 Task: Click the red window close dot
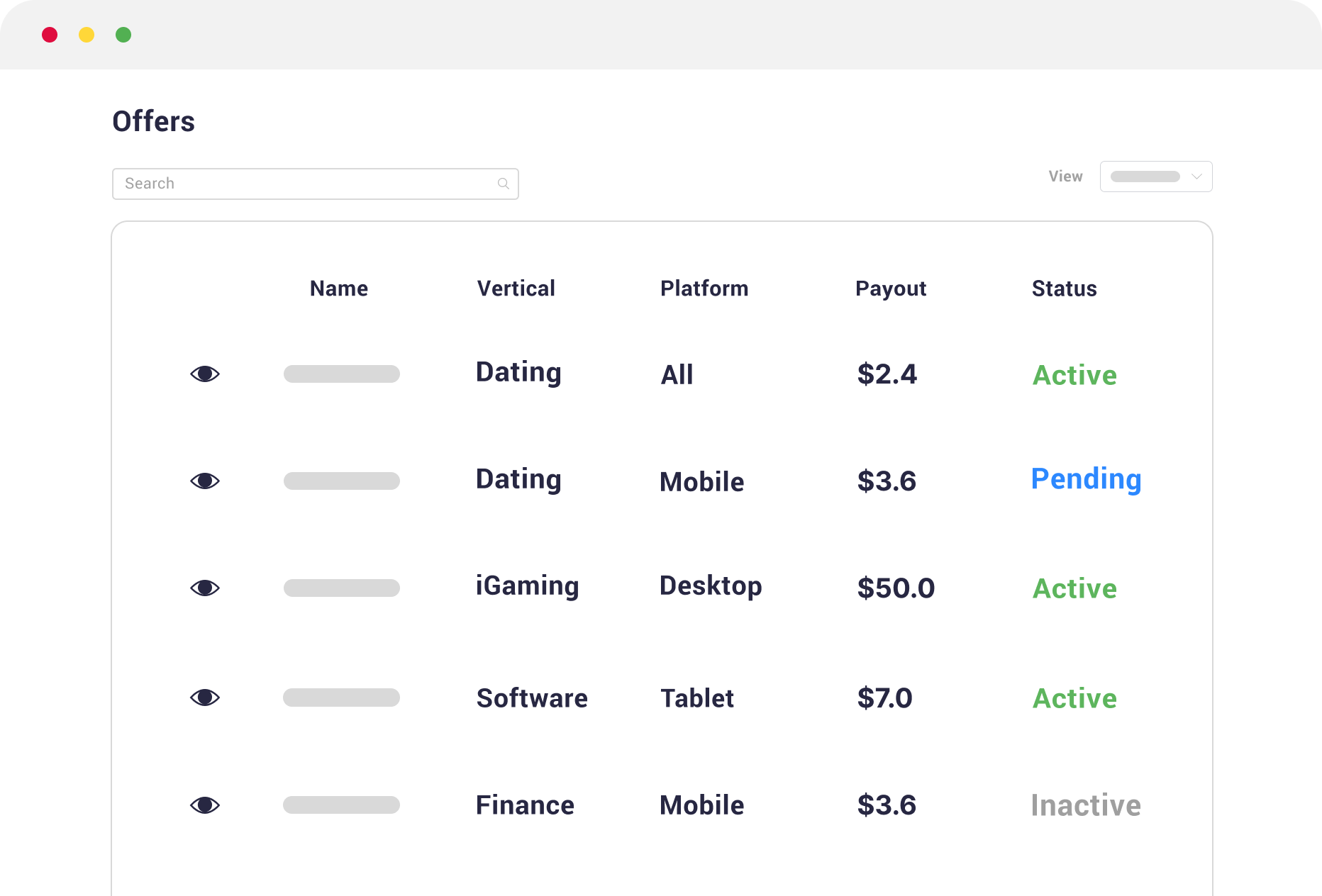pyautogui.click(x=50, y=35)
